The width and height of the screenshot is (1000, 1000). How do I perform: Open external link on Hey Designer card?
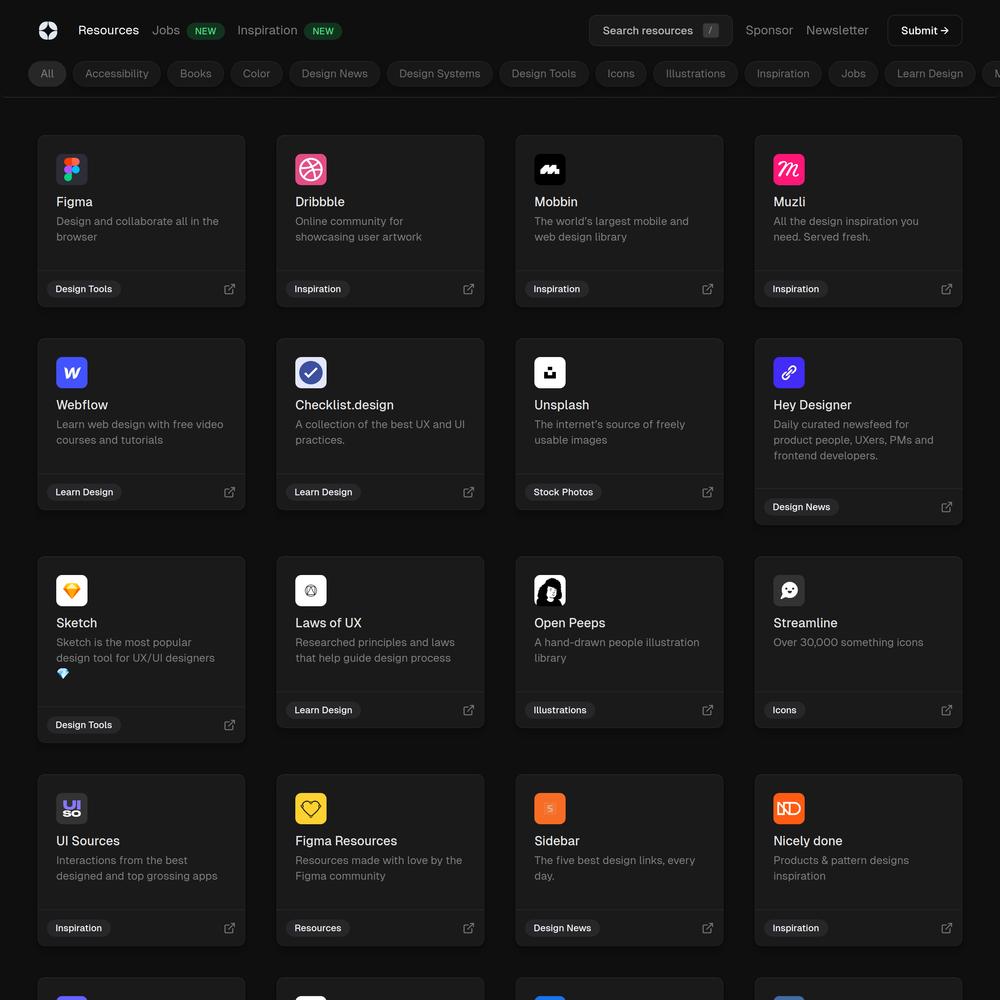click(947, 507)
